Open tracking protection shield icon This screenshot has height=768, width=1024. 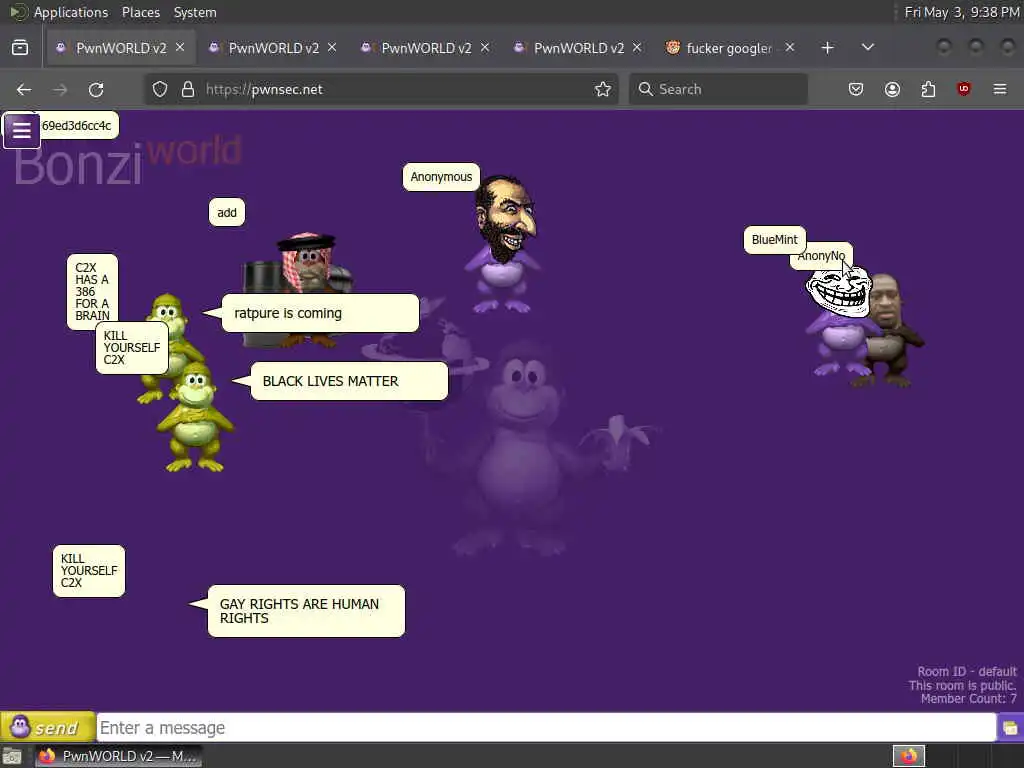160,89
